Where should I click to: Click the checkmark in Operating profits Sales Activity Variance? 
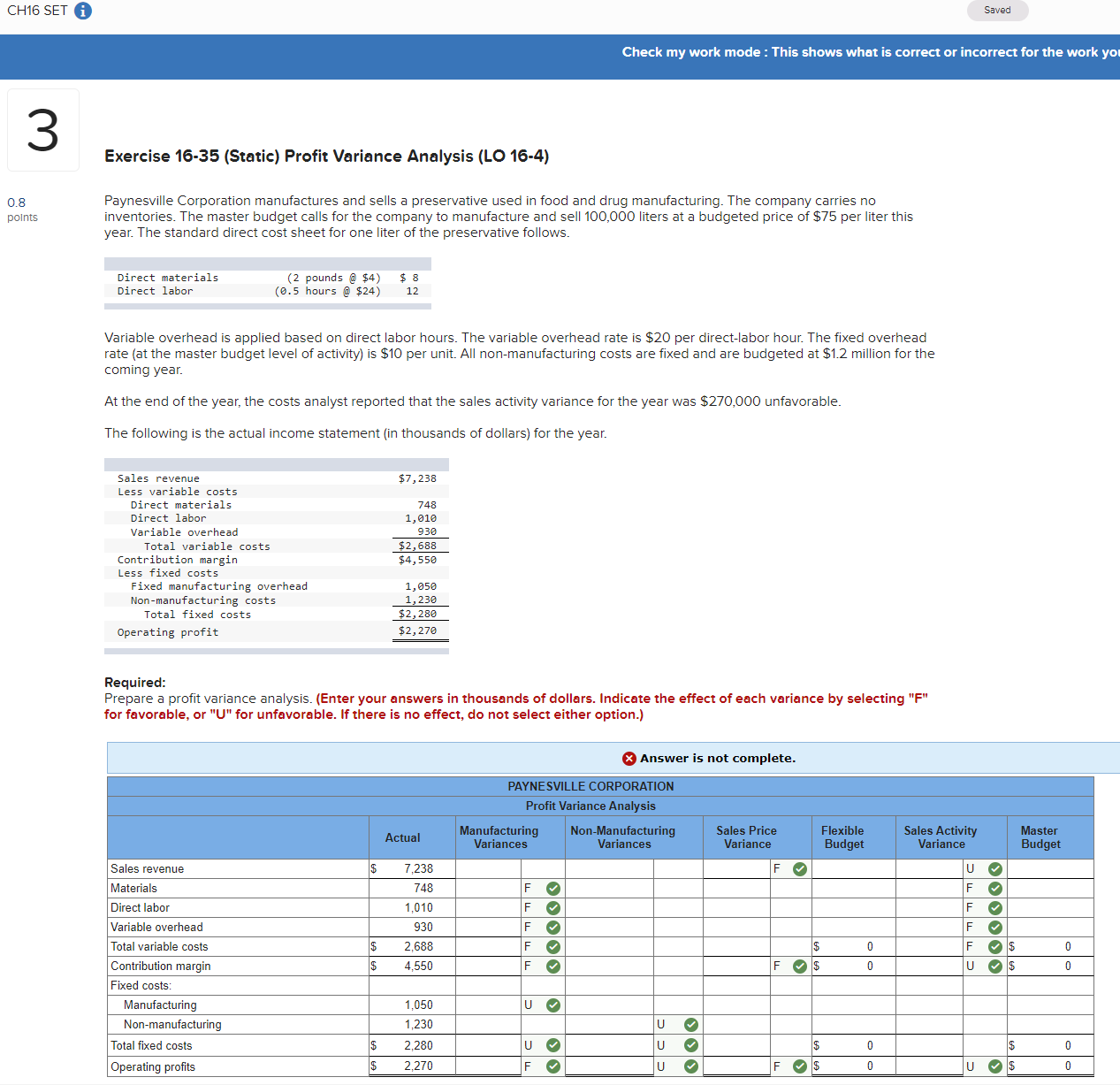(994, 1066)
